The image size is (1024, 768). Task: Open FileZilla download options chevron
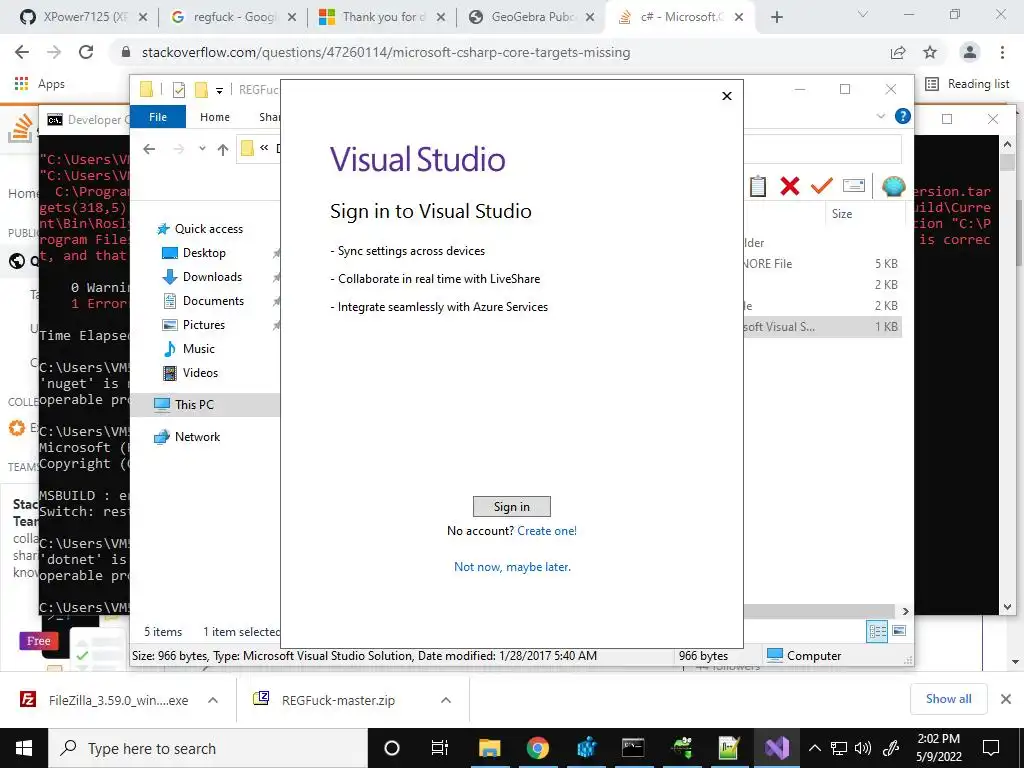213,700
